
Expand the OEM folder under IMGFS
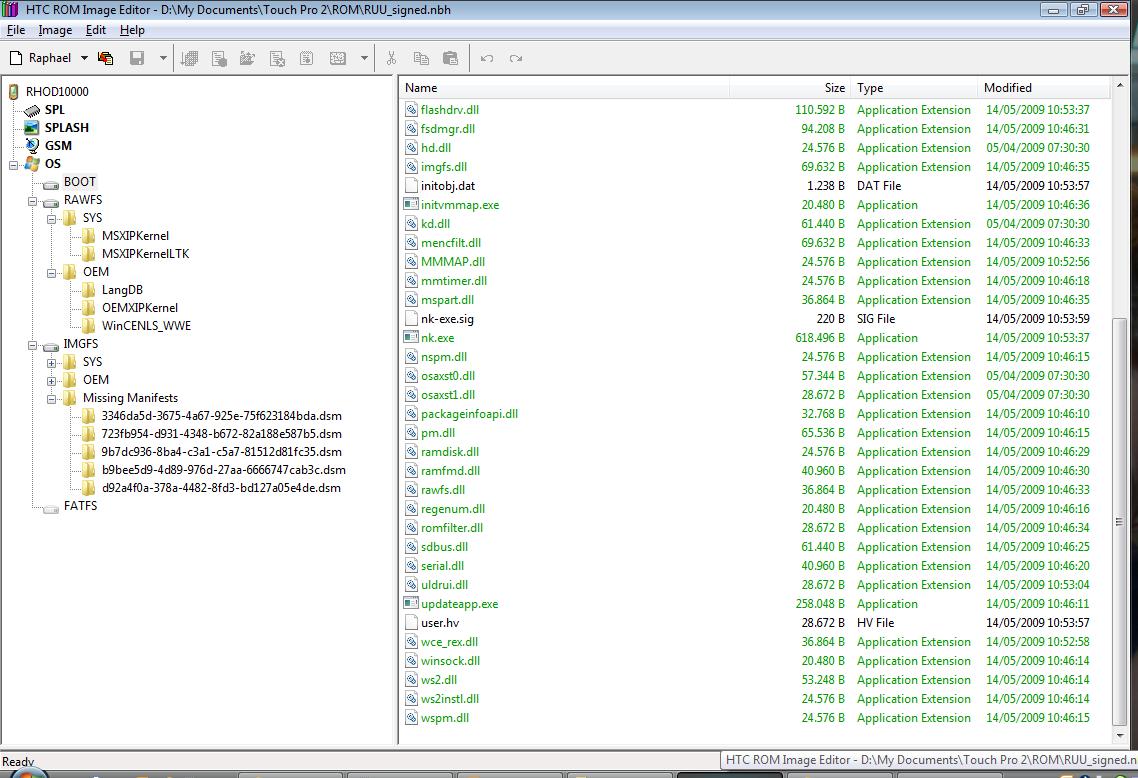(52, 380)
